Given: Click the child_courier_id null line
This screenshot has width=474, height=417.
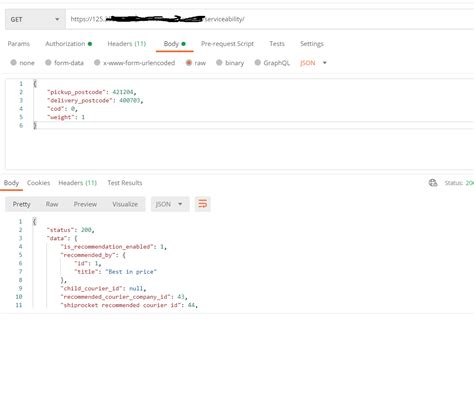Looking at the screenshot, I should 103,288.
